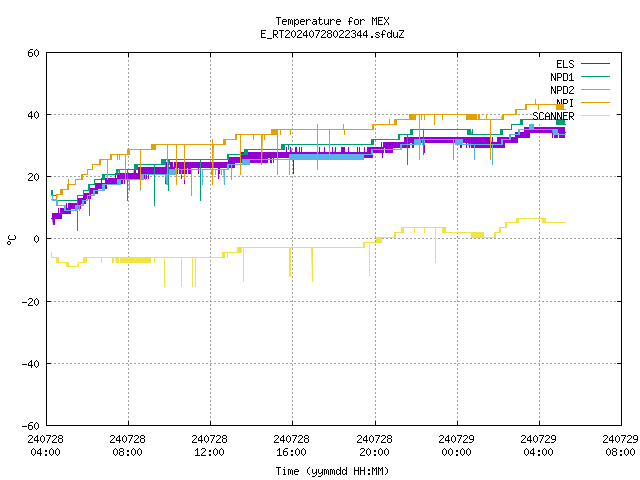Click the x-axis tick 240728 16:00
Viewport: 640px width, 480px height.
click(291, 446)
